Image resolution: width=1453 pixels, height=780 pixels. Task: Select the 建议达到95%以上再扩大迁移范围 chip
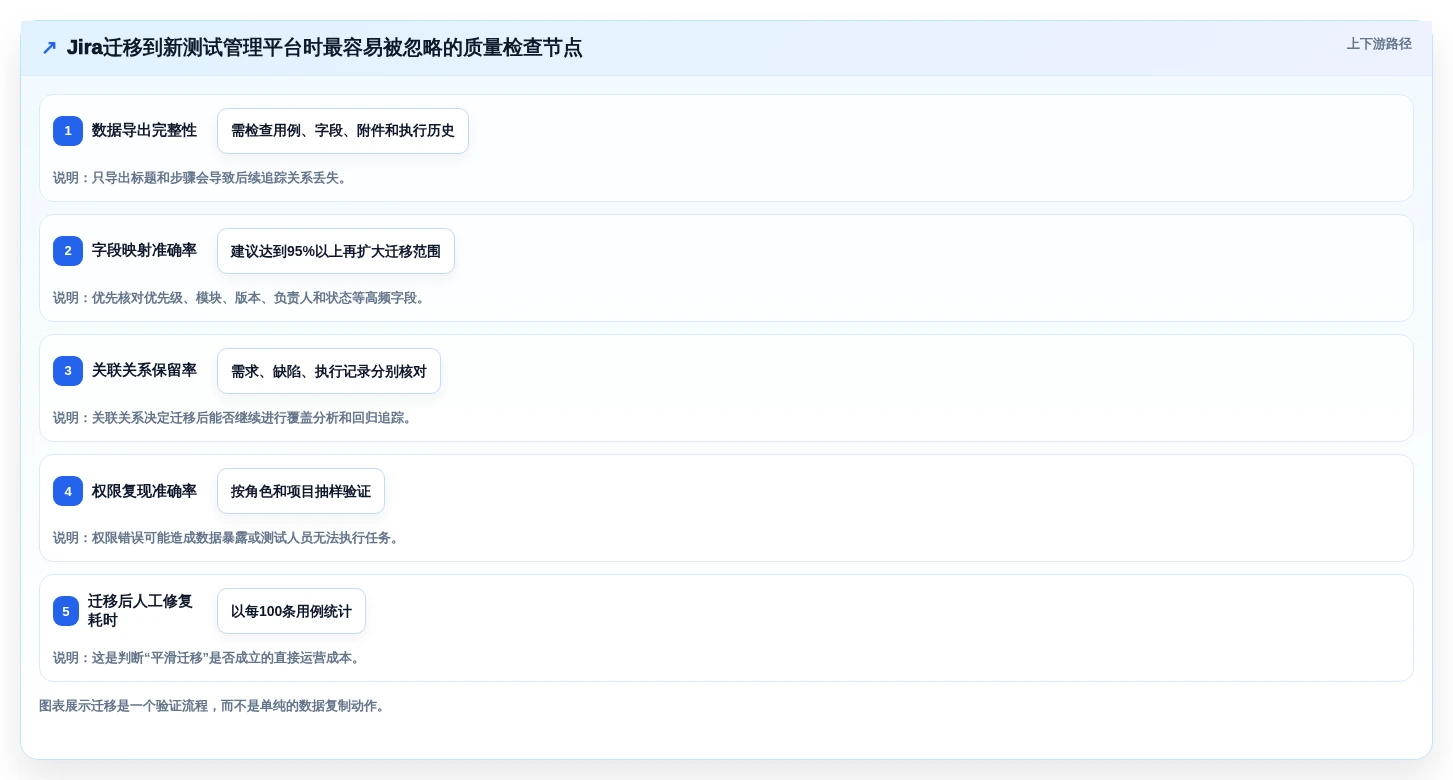click(x=336, y=251)
